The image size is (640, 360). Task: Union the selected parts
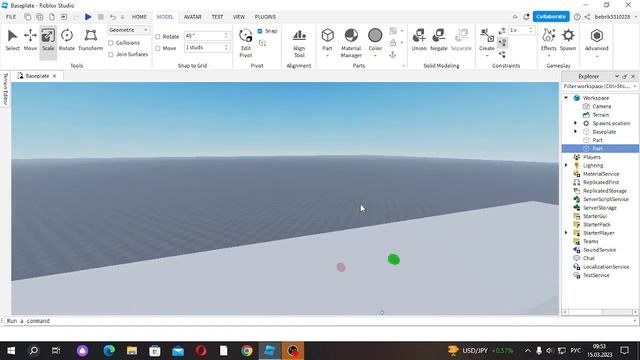(x=419, y=40)
